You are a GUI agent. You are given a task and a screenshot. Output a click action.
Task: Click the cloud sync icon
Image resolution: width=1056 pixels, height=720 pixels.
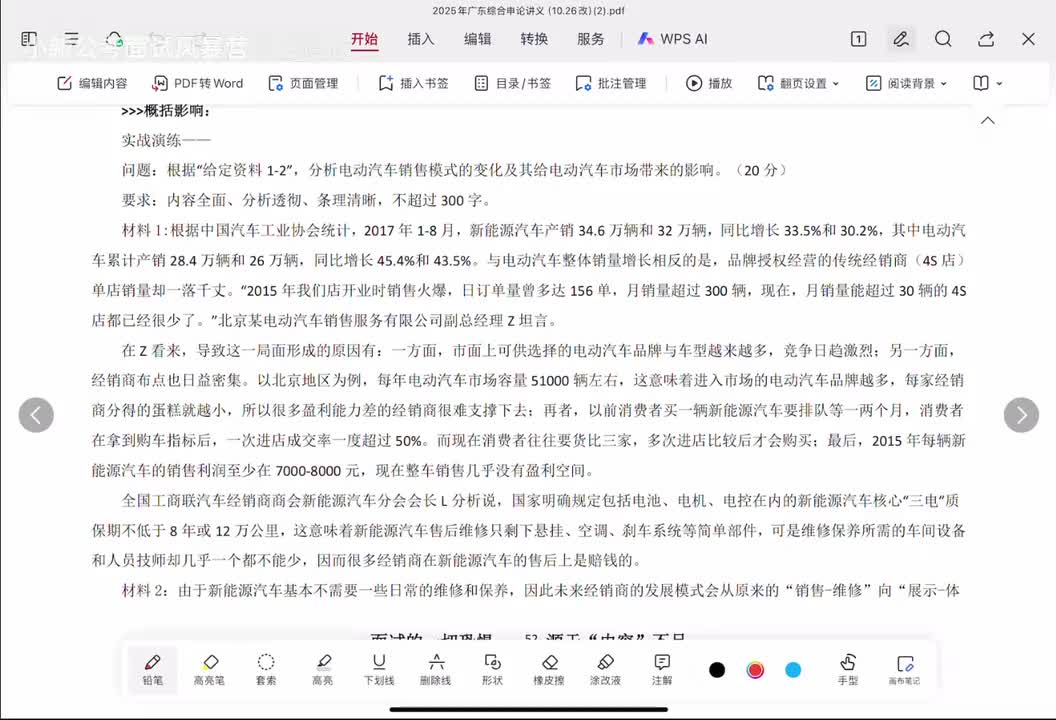point(114,39)
